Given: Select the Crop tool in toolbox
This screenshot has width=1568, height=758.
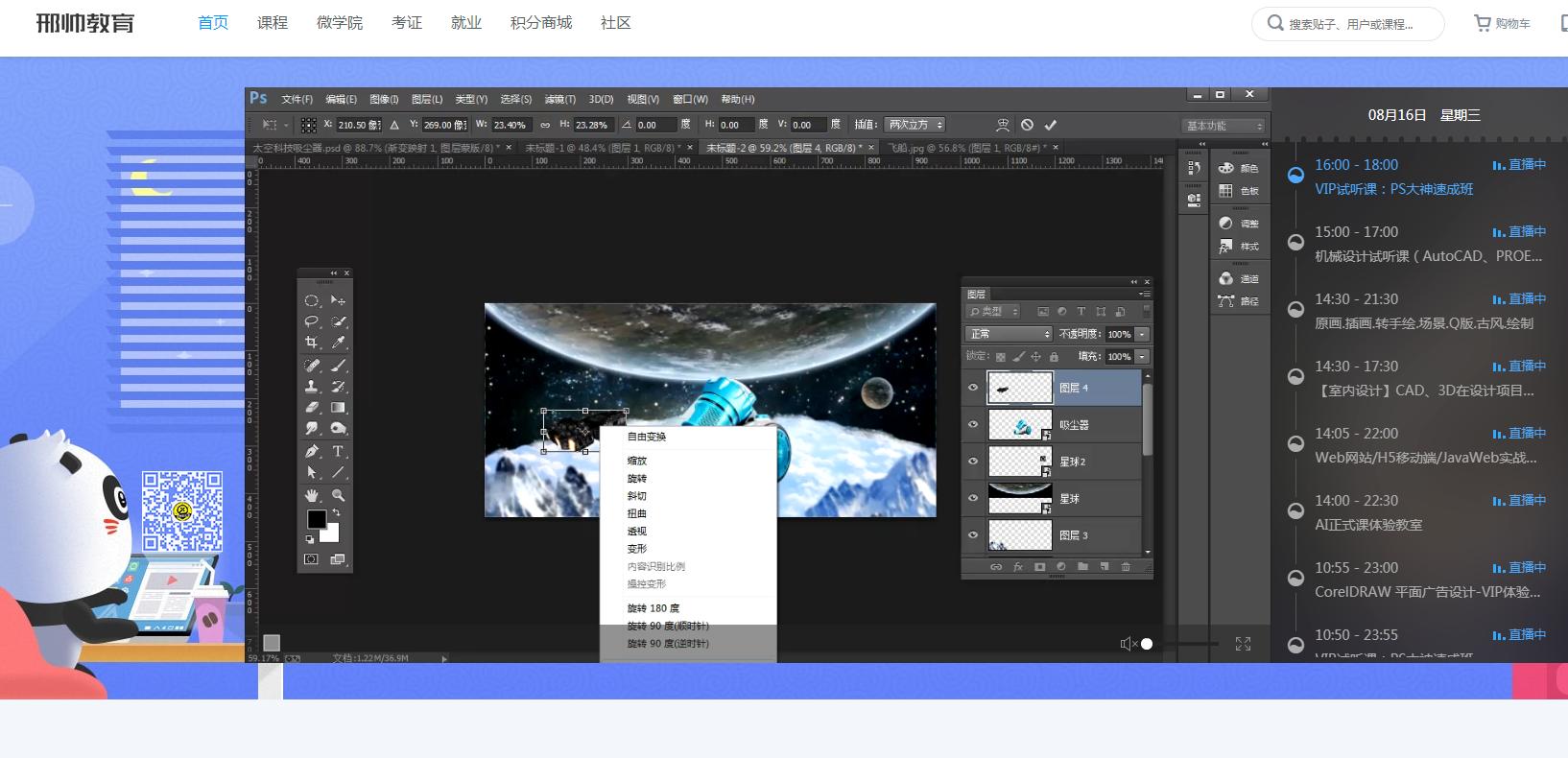Looking at the screenshot, I should tap(312, 343).
